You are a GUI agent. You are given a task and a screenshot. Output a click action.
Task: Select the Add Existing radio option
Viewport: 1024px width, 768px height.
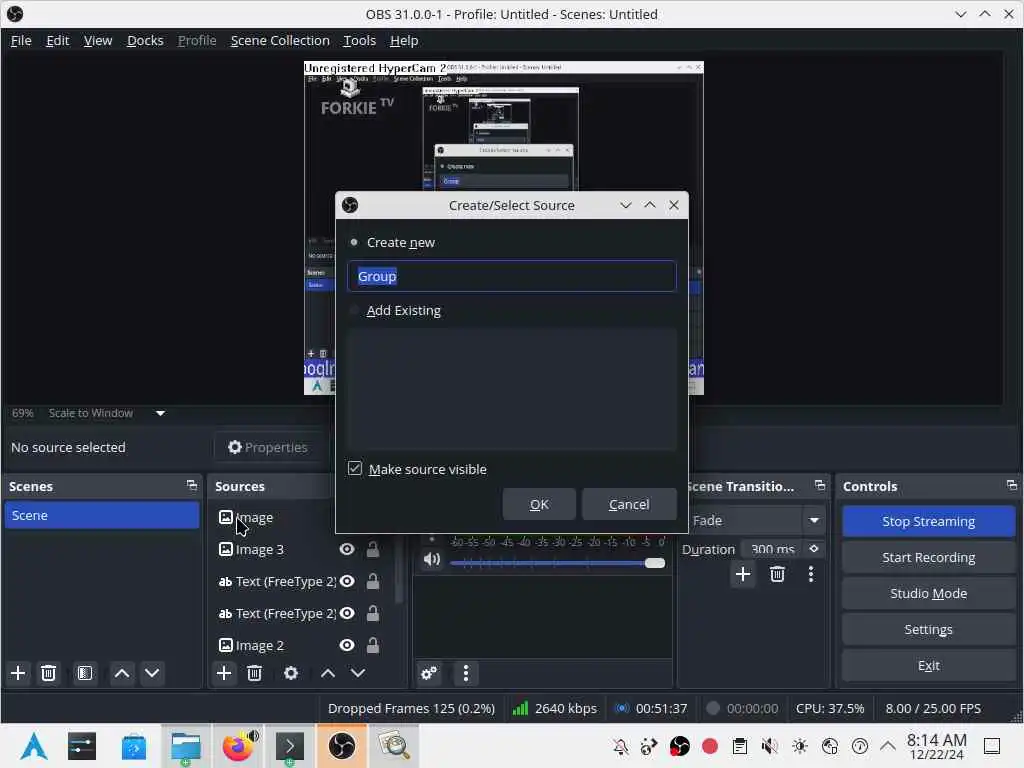354,310
